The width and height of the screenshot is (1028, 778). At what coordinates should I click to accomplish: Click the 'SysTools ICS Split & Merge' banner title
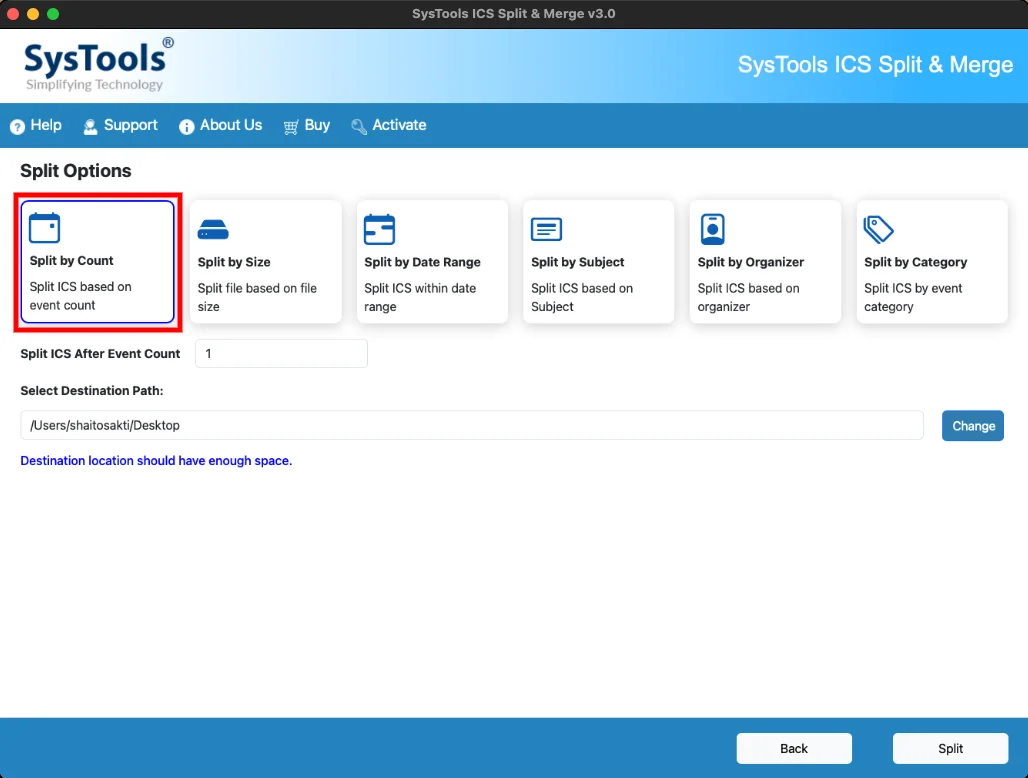point(875,65)
